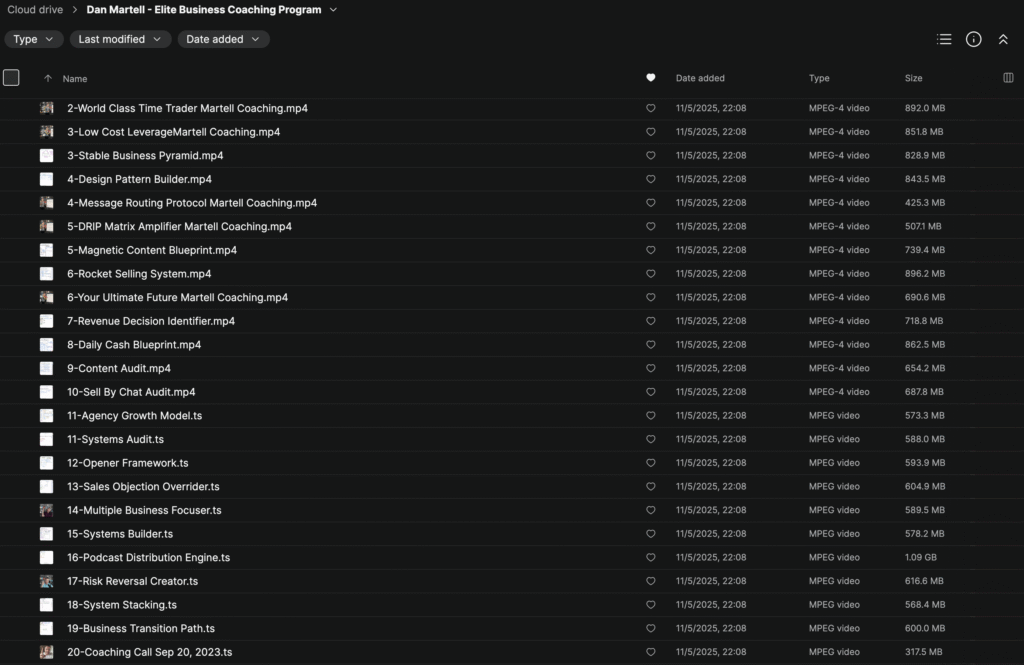1024x665 pixels.
Task: Toggle the select-all checkbox in header
Action: 11,77
